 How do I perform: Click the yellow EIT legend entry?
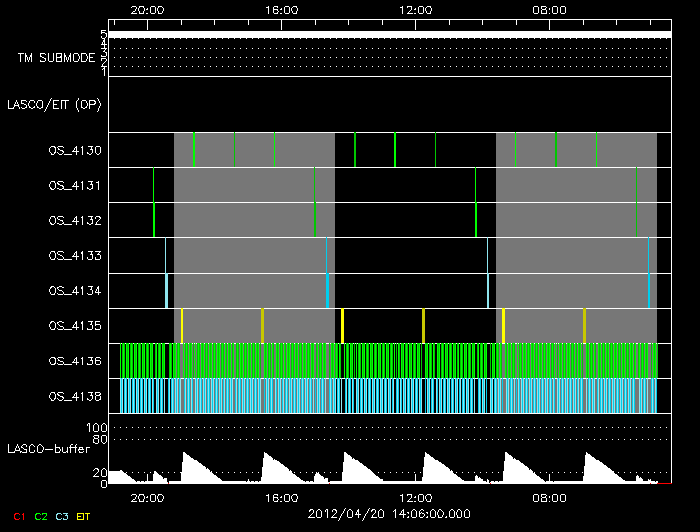[x=83, y=516]
